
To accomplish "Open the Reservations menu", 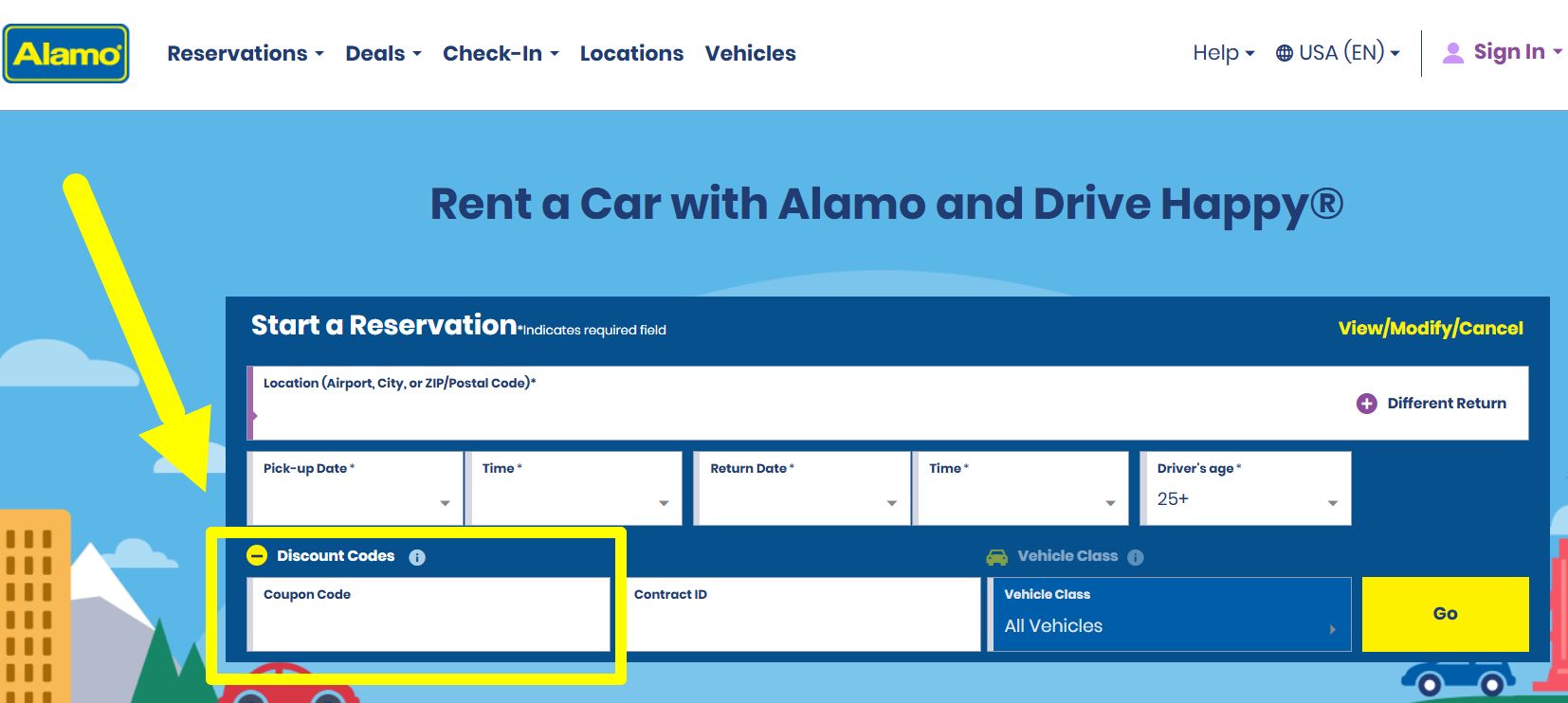I will tap(245, 54).
